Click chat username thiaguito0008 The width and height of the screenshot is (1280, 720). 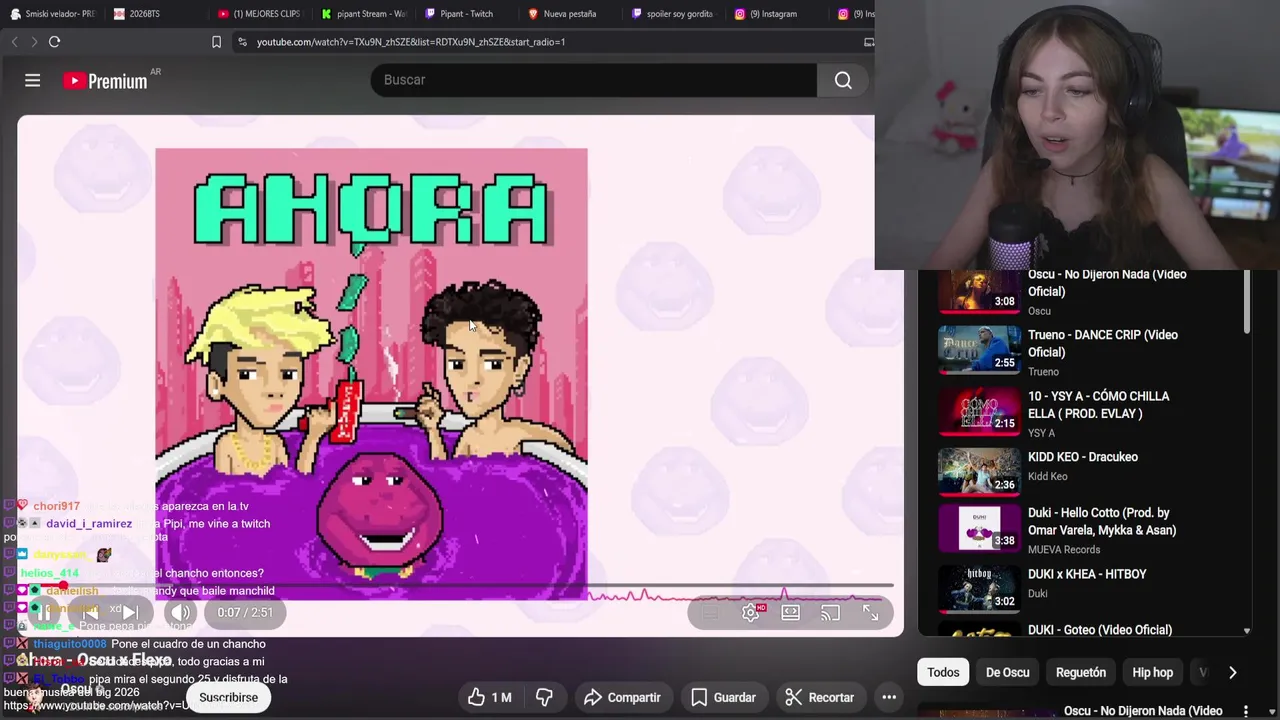pyautogui.click(x=69, y=644)
